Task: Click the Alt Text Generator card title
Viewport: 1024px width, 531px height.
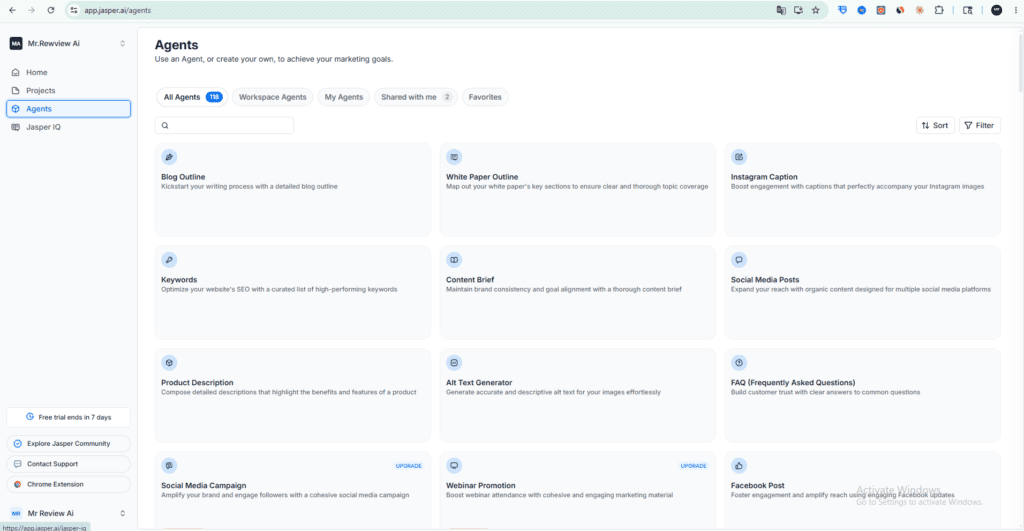Action: point(479,383)
